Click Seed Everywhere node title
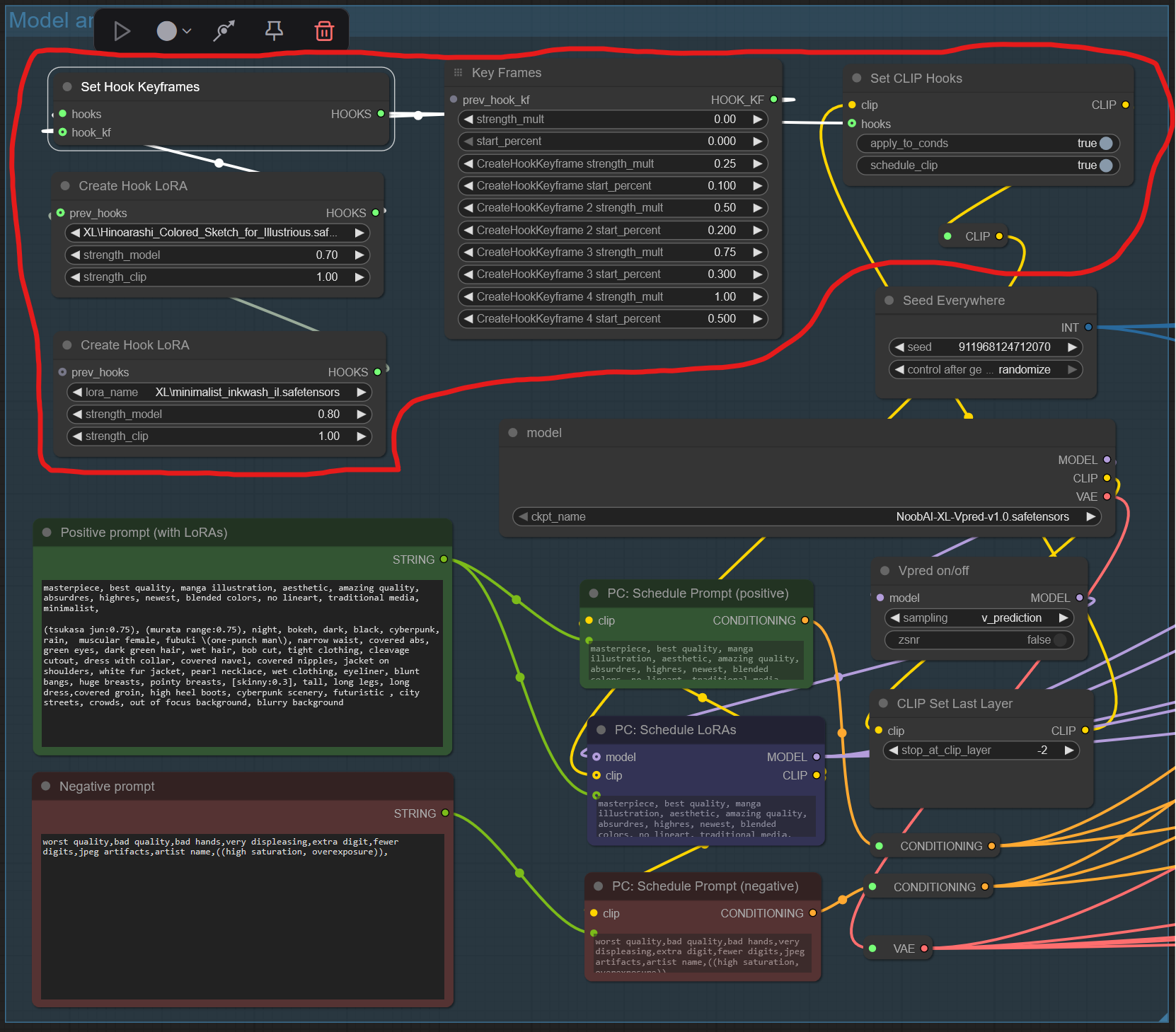Image resolution: width=1176 pixels, height=1032 pixels. [x=954, y=301]
